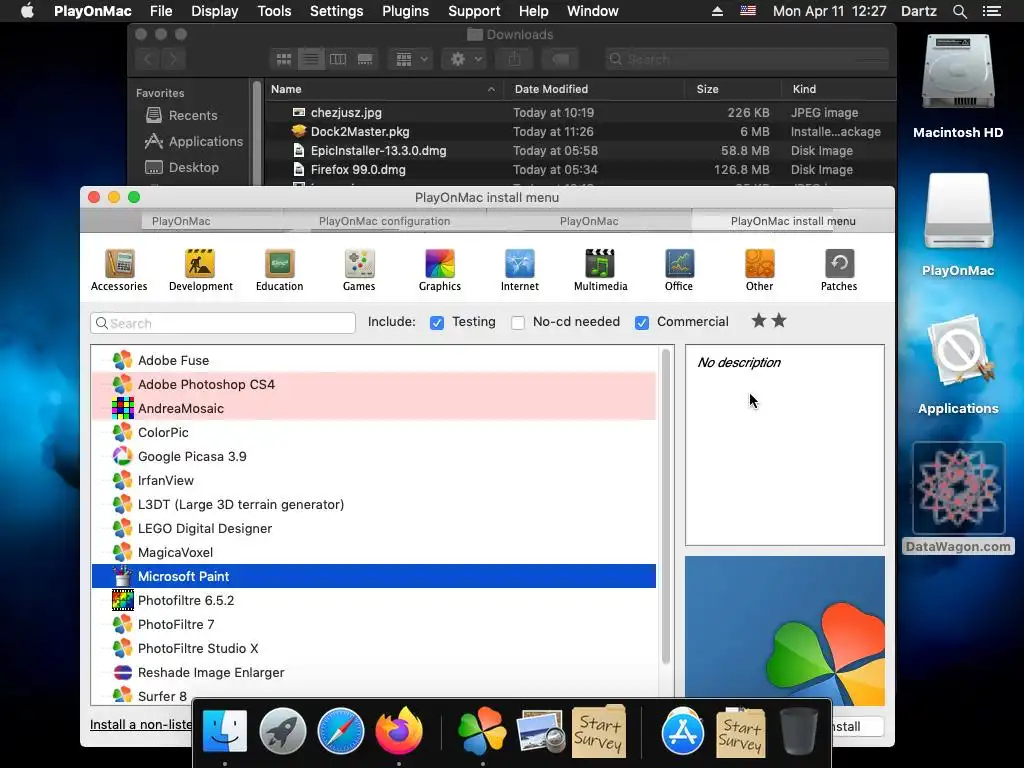Open Notification Center icon in menu bar
This screenshot has height=768, width=1024.
tap(991, 11)
